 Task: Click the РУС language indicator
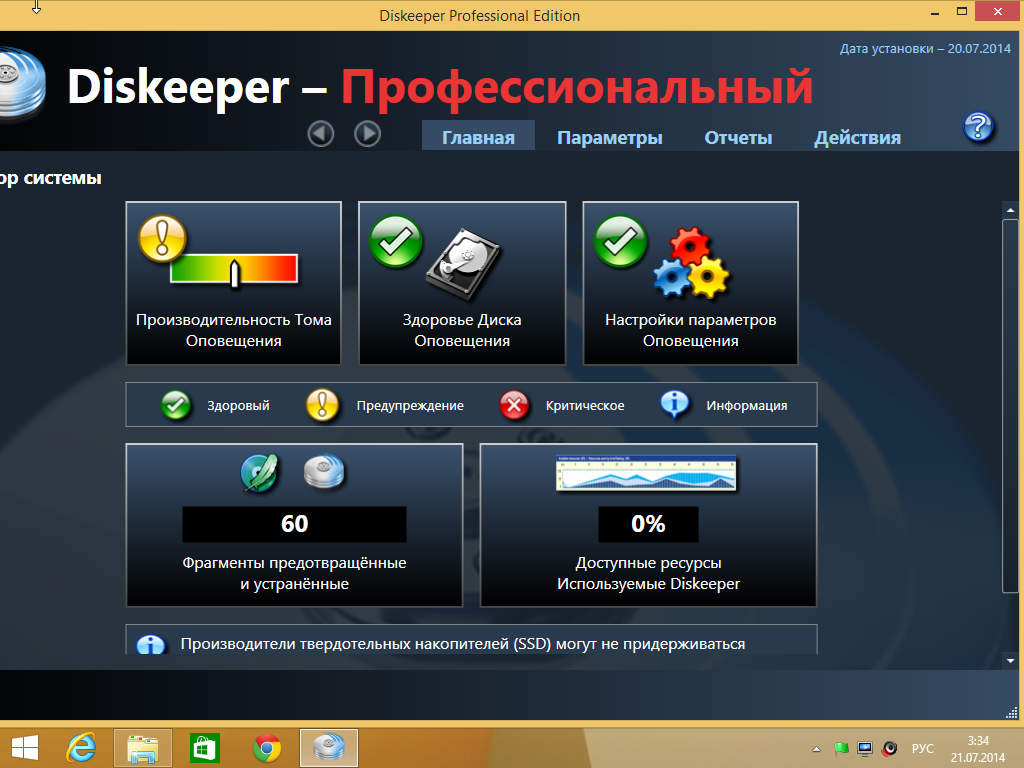[x=923, y=748]
